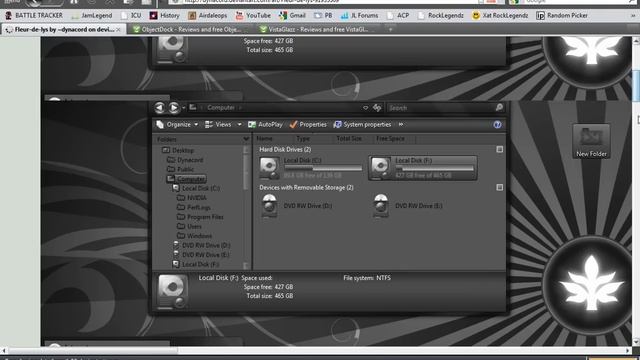This screenshot has height=360, width=640.
Task: Sort by the Type column header
Action: tap(303, 139)
